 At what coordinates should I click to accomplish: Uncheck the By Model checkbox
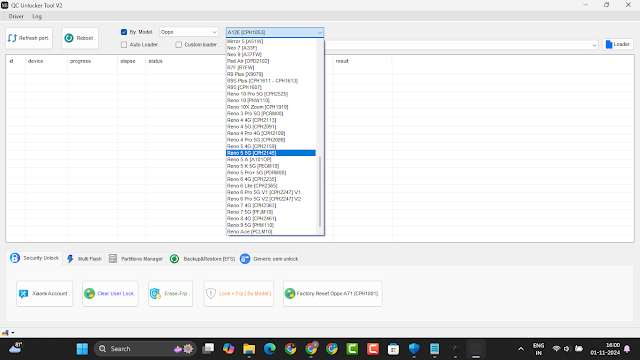(124, 32)
